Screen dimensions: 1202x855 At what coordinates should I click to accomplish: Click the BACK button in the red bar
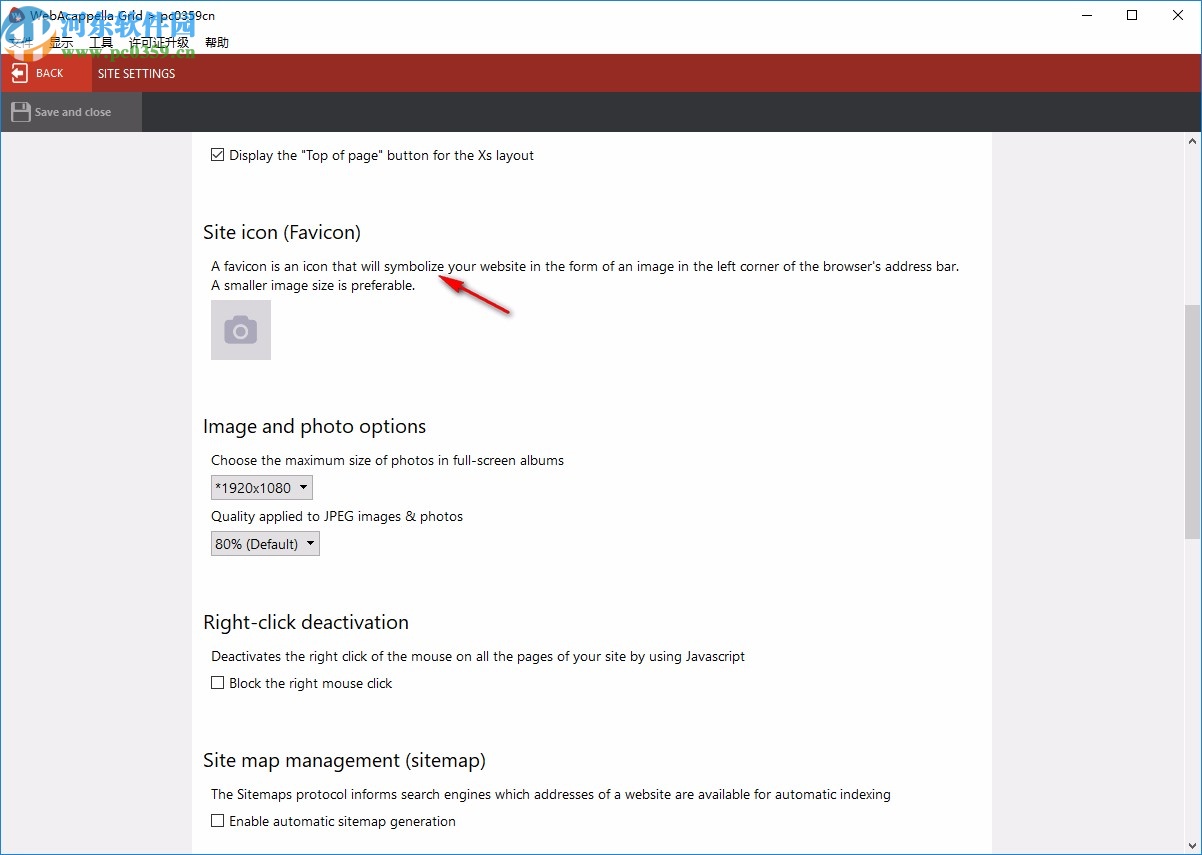pos(45,73)
